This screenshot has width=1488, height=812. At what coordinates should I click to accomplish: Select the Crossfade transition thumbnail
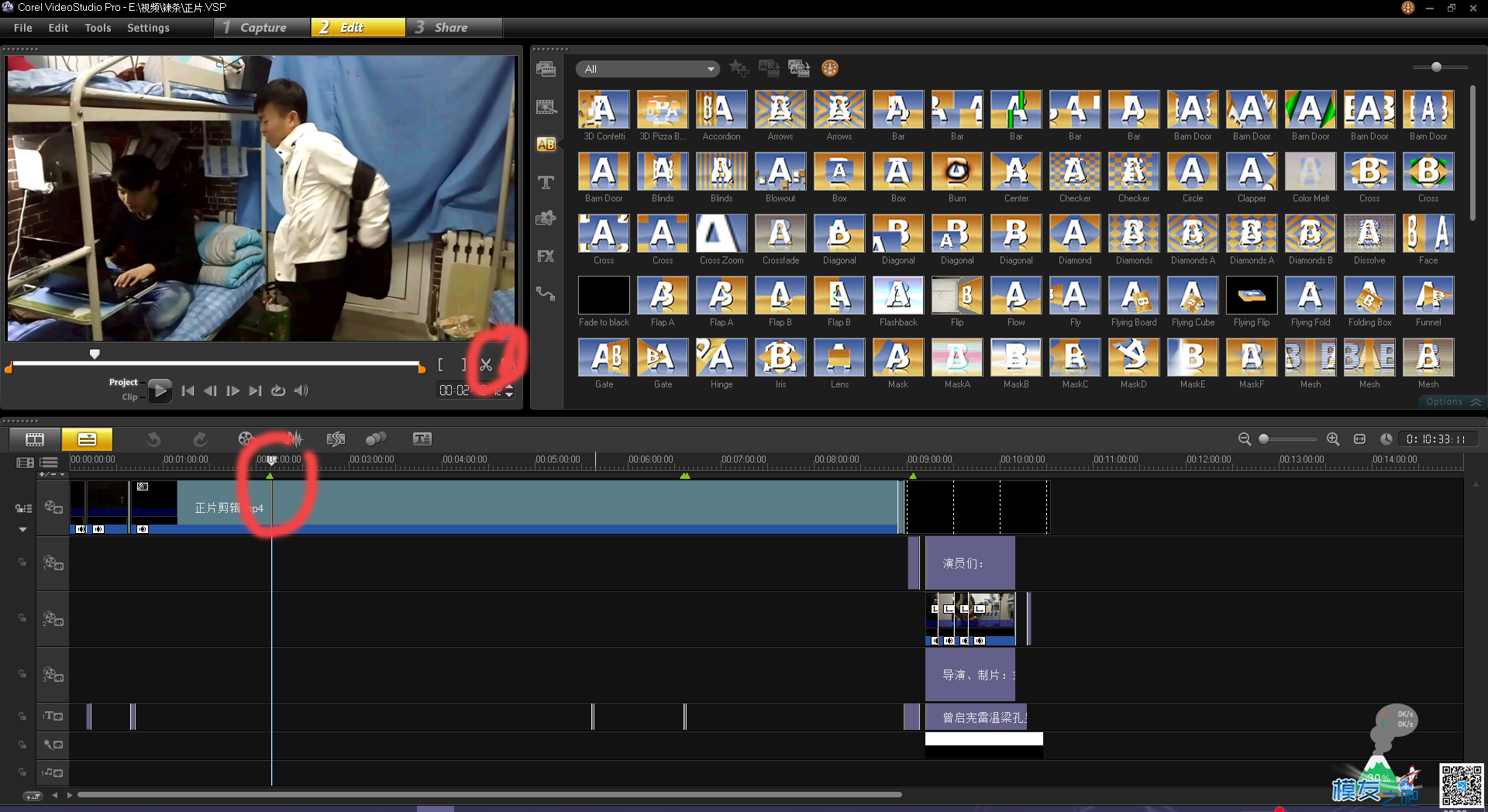pyautogui.click(x=780, y=233)
